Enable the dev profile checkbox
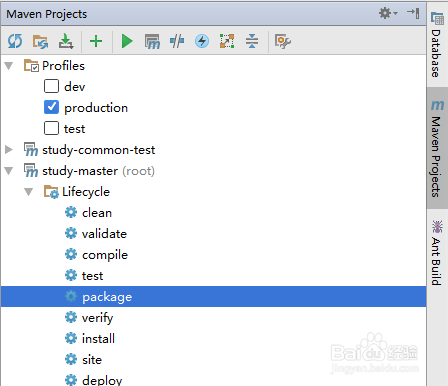 pyautogui.click(x=51, y=86)
